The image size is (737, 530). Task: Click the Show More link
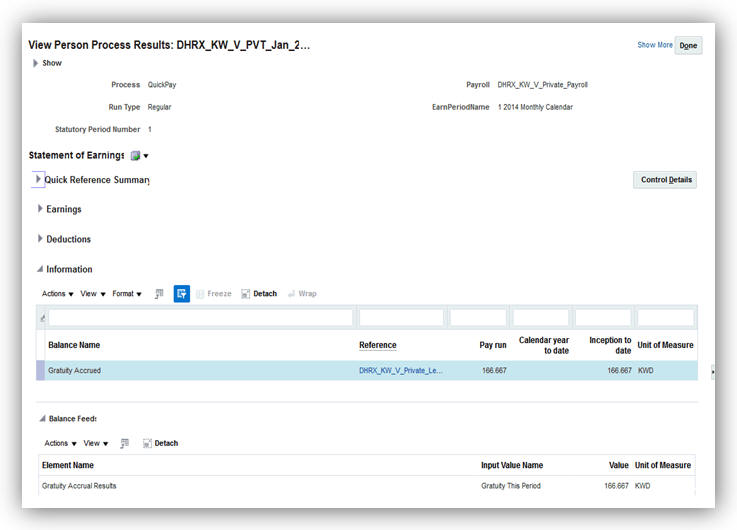coord(655,45)
